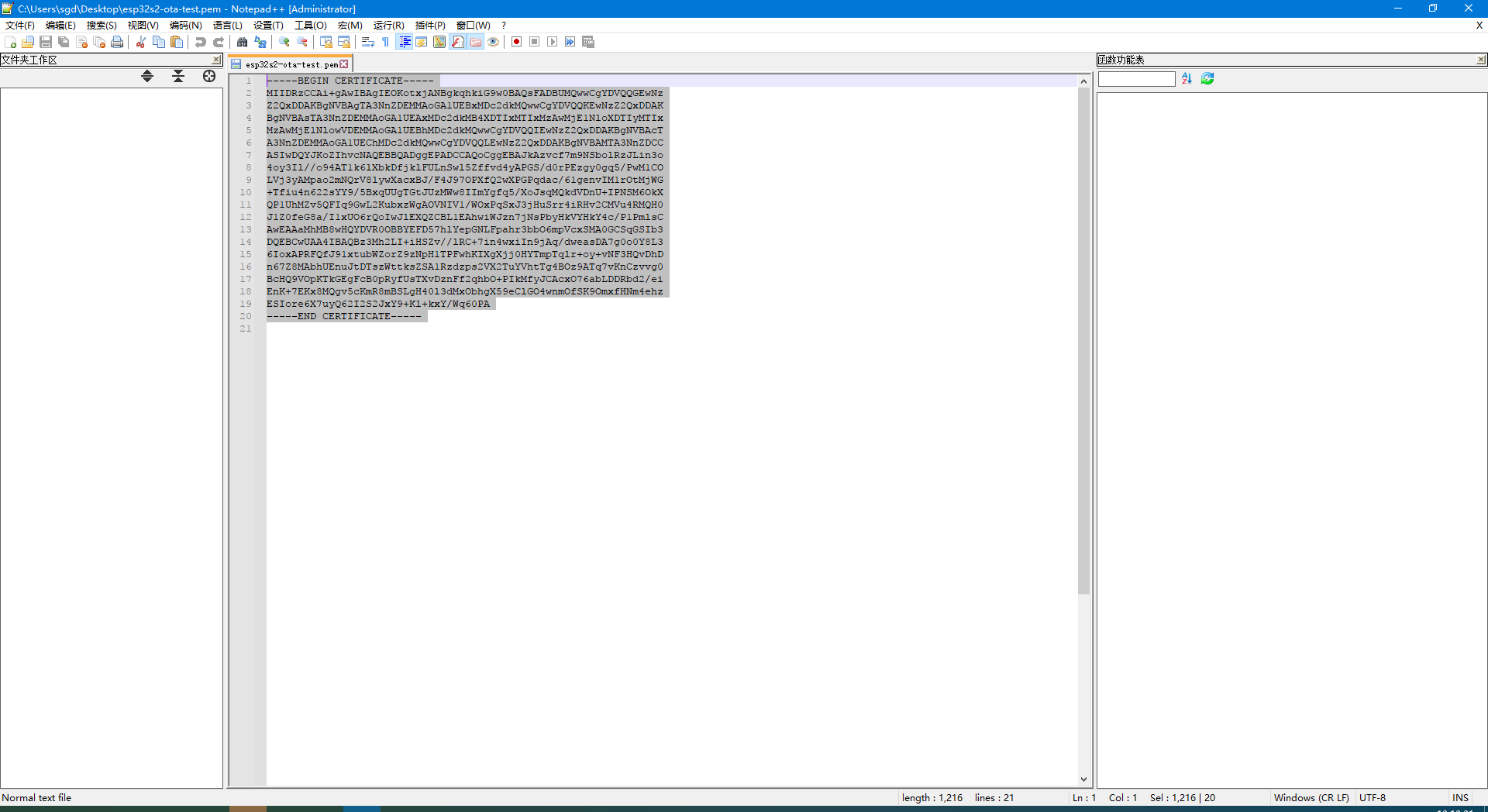Screen dimensions: 1488x812
Task: Toggle the Document Map icon
Action: [439, 42]
